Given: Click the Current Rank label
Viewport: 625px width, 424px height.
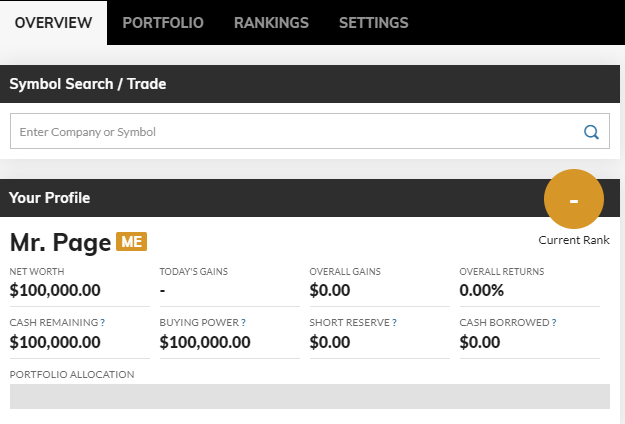Looking at the screenshot, I should pyautogui.click(x=574, y=240).
